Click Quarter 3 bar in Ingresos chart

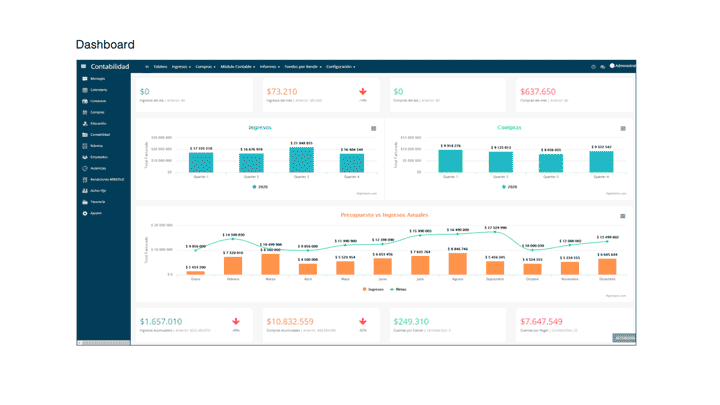point(301,160)
